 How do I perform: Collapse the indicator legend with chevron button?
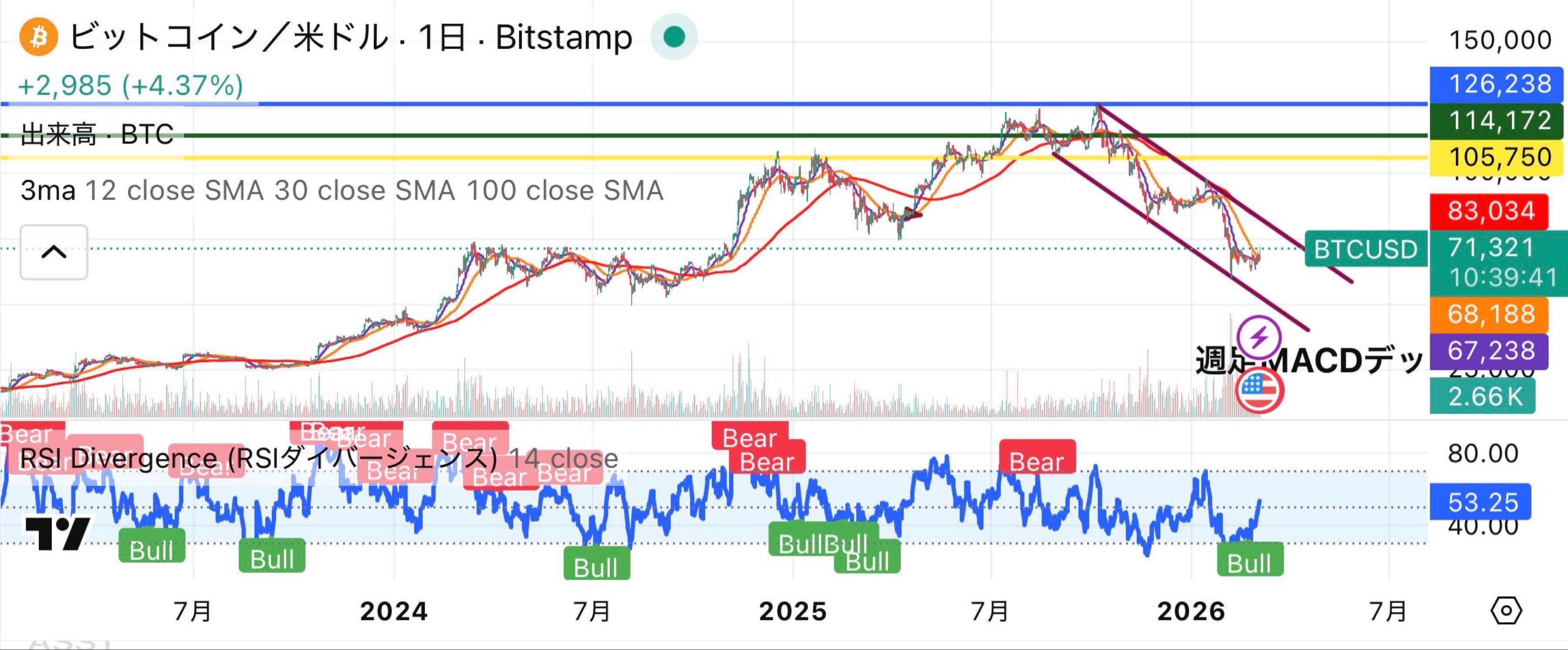click(x=54, y=252)
